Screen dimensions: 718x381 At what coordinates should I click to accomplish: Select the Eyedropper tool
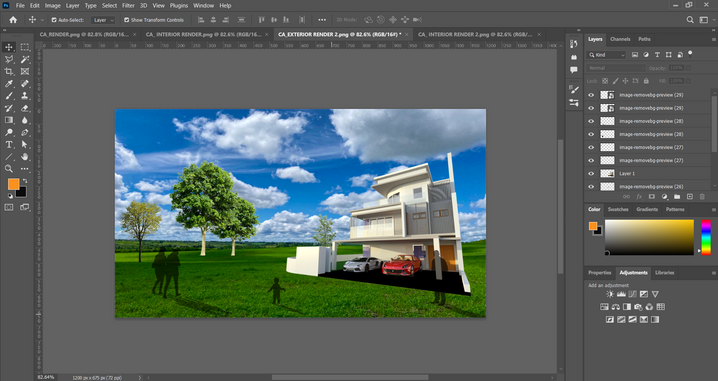9,84
